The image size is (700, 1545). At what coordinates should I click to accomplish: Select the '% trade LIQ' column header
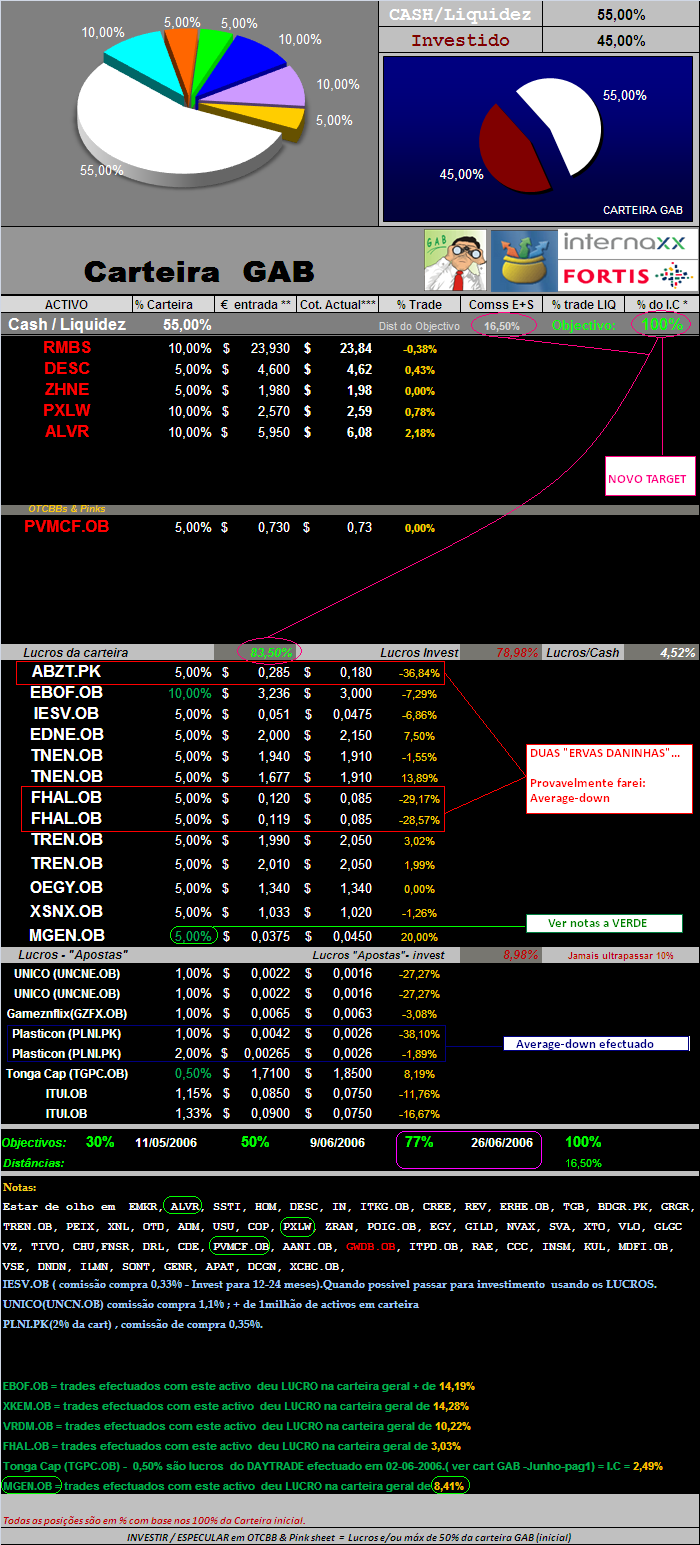pyautogui.click(x=582, y=304)
